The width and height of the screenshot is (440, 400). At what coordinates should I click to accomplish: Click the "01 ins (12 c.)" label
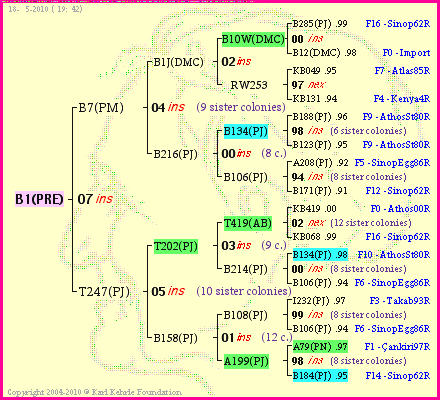(257, 337)
